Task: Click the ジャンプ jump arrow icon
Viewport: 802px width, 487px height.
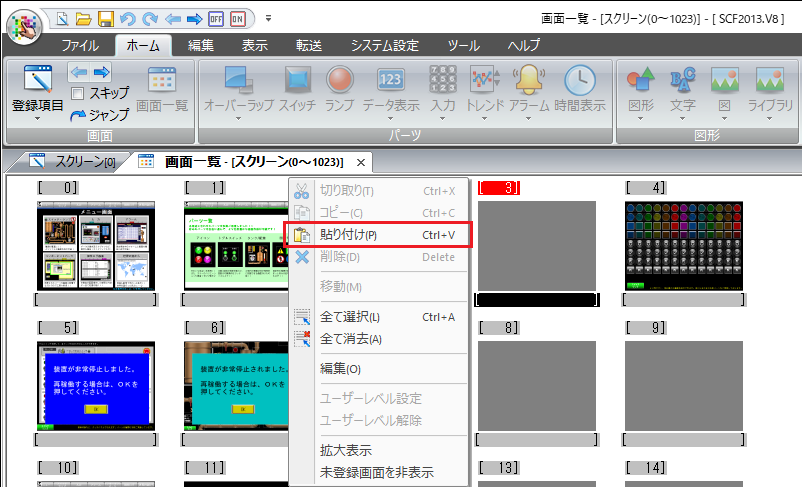Action: click(x=78, y=114)
